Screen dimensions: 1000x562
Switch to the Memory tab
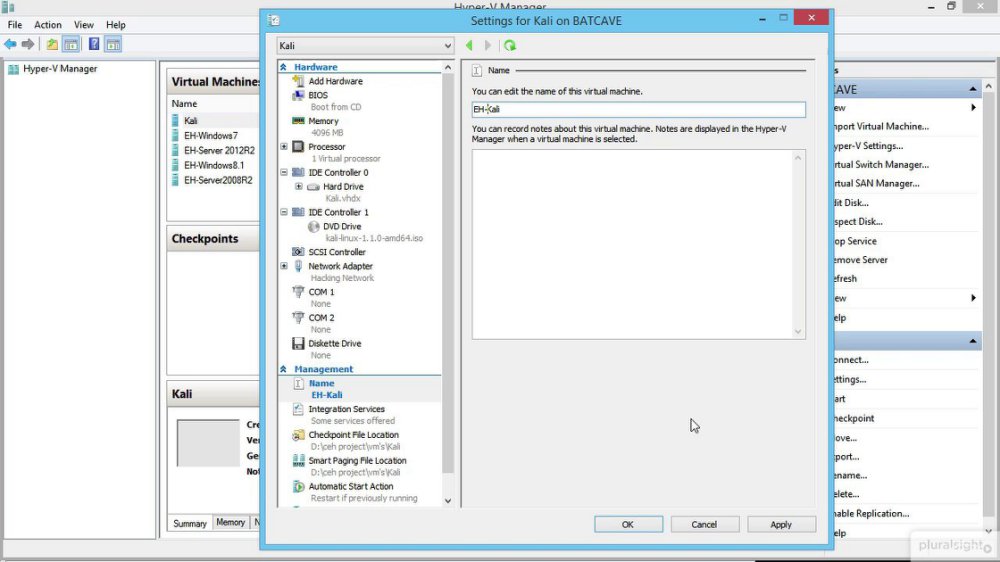[230, 522]
